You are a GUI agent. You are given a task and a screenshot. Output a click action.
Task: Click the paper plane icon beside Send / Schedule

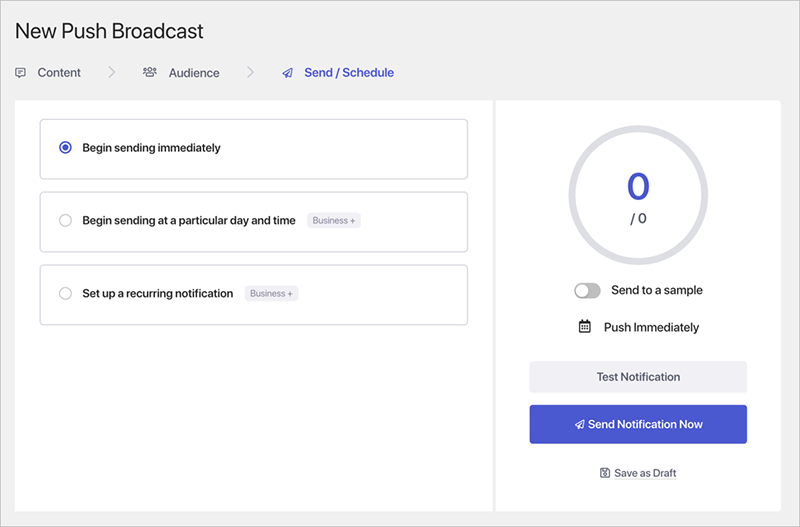click(288, 73)
